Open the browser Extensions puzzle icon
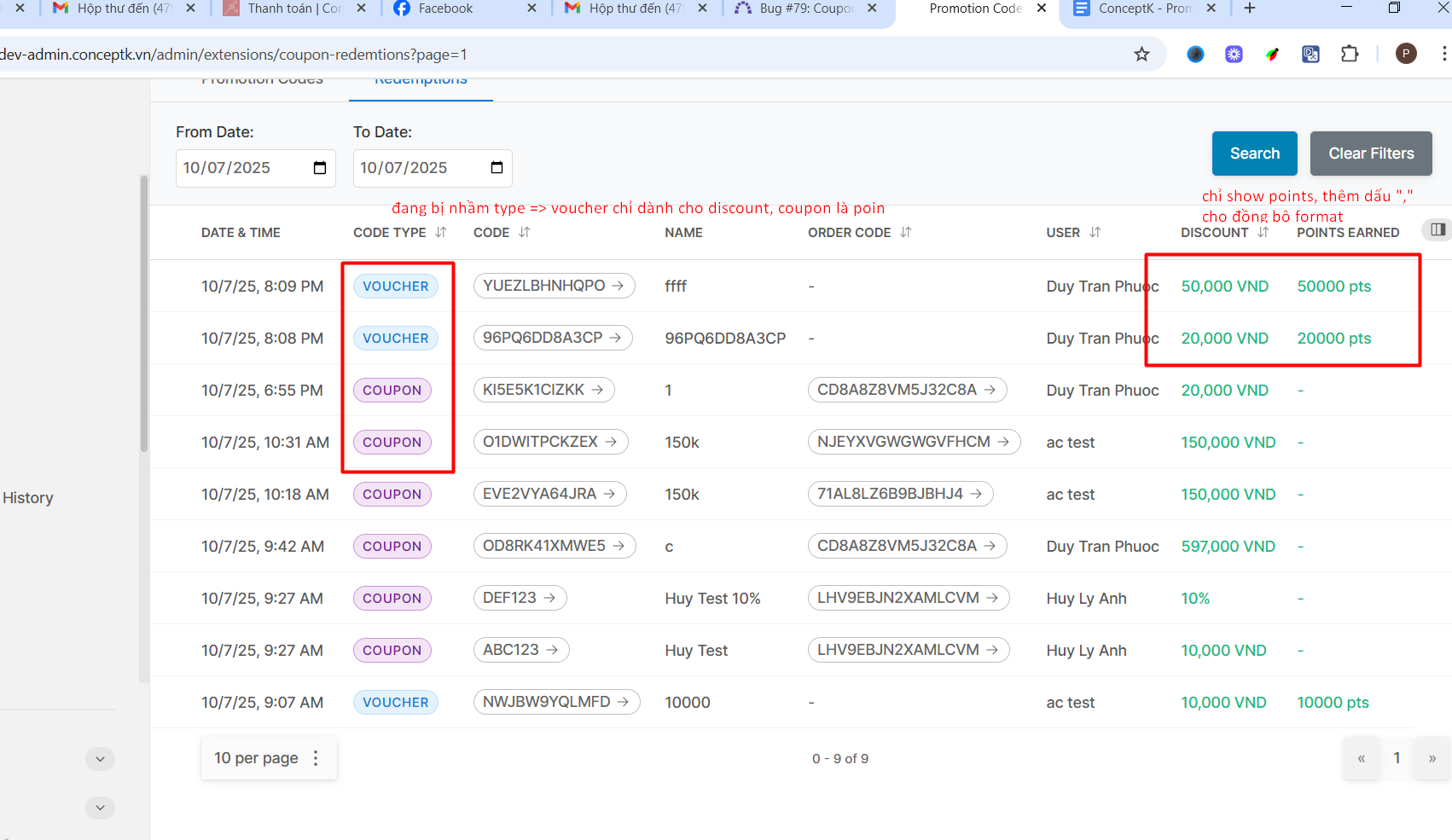 coord(1349,55)
